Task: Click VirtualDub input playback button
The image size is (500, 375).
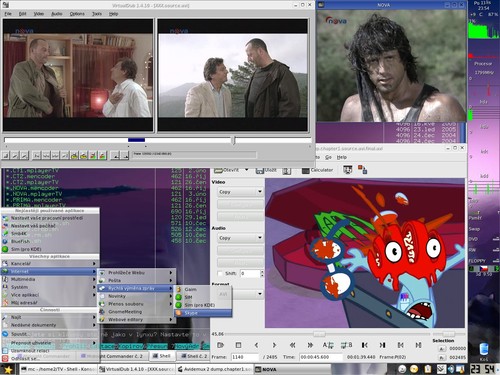Action: coord(15,155)
